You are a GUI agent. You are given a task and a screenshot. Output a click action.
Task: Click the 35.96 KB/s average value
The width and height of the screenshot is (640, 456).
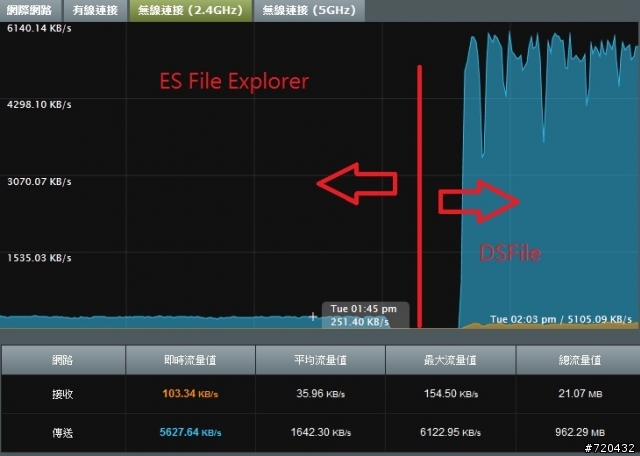pos(320,394)
